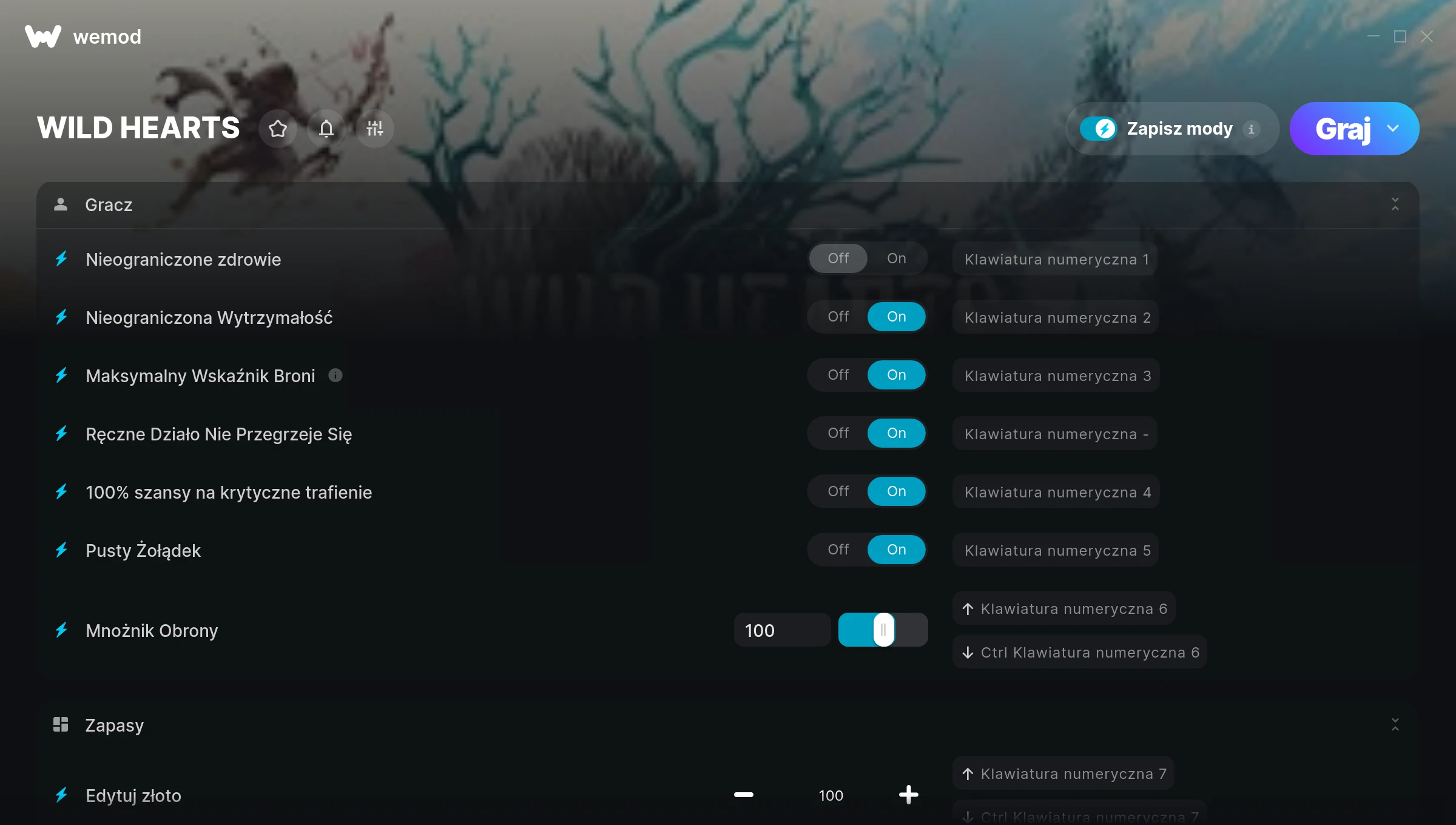1456x825 pixels.
Task: Click the lightning icon beside Mnożnik Obrony
Action: [61, 630]
